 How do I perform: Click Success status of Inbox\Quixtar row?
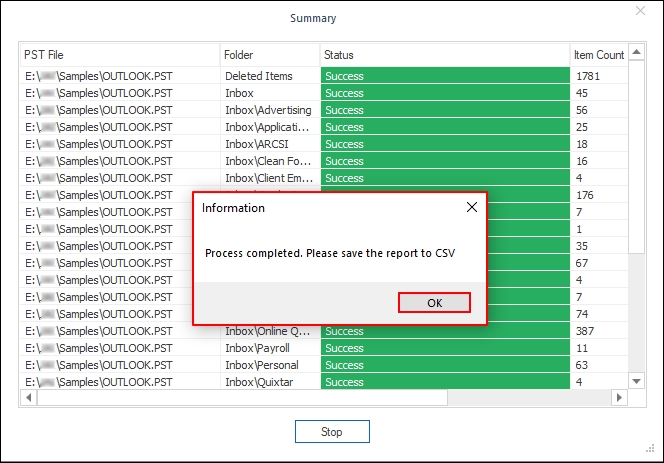point(445,382)
